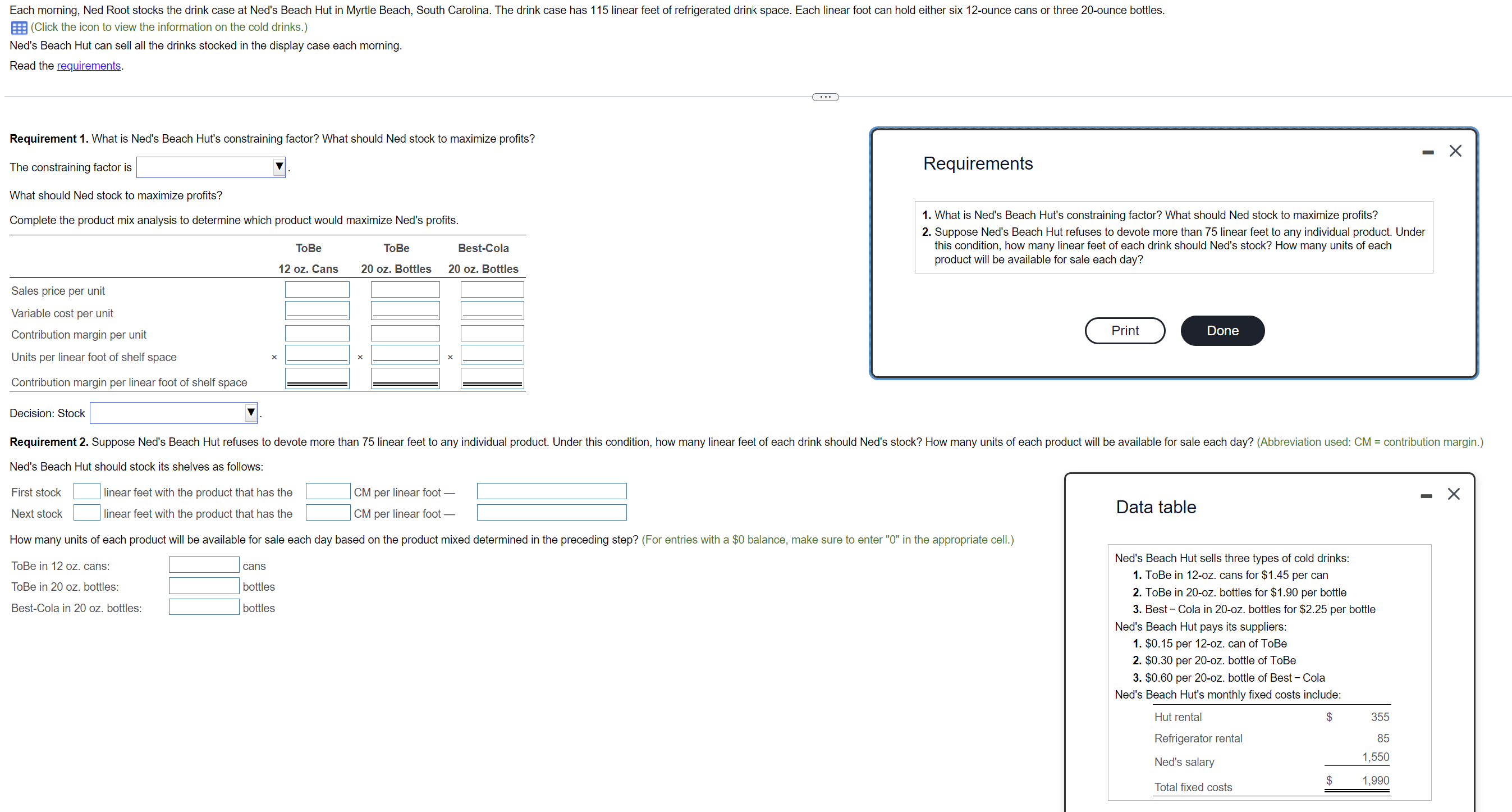Open the constraining factor dropdown
The width and height of the screenshot is (1512, 812).
click(x=210, y=167)
